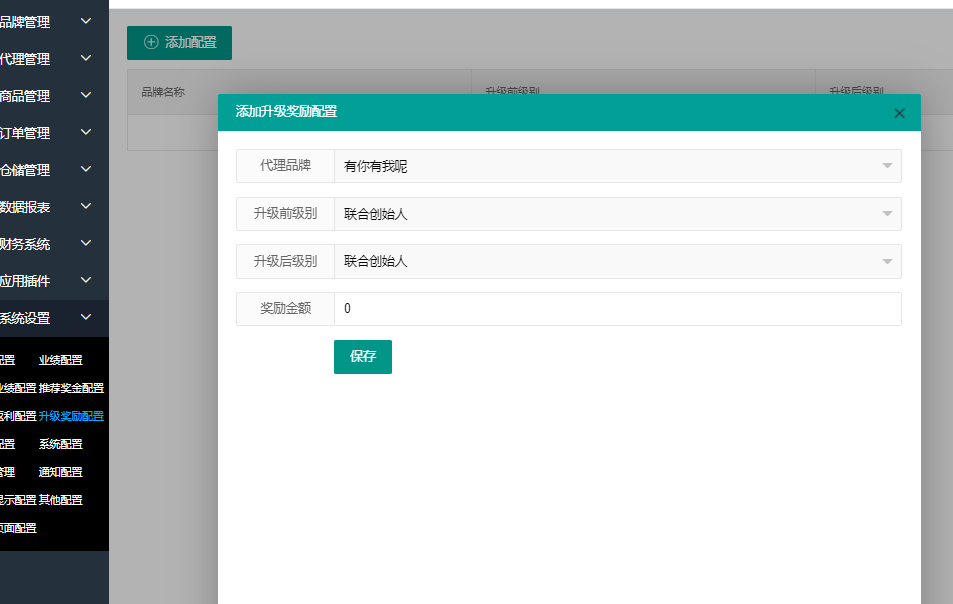Open the 代理品牌 dropdown

click(x=617, y=166)
